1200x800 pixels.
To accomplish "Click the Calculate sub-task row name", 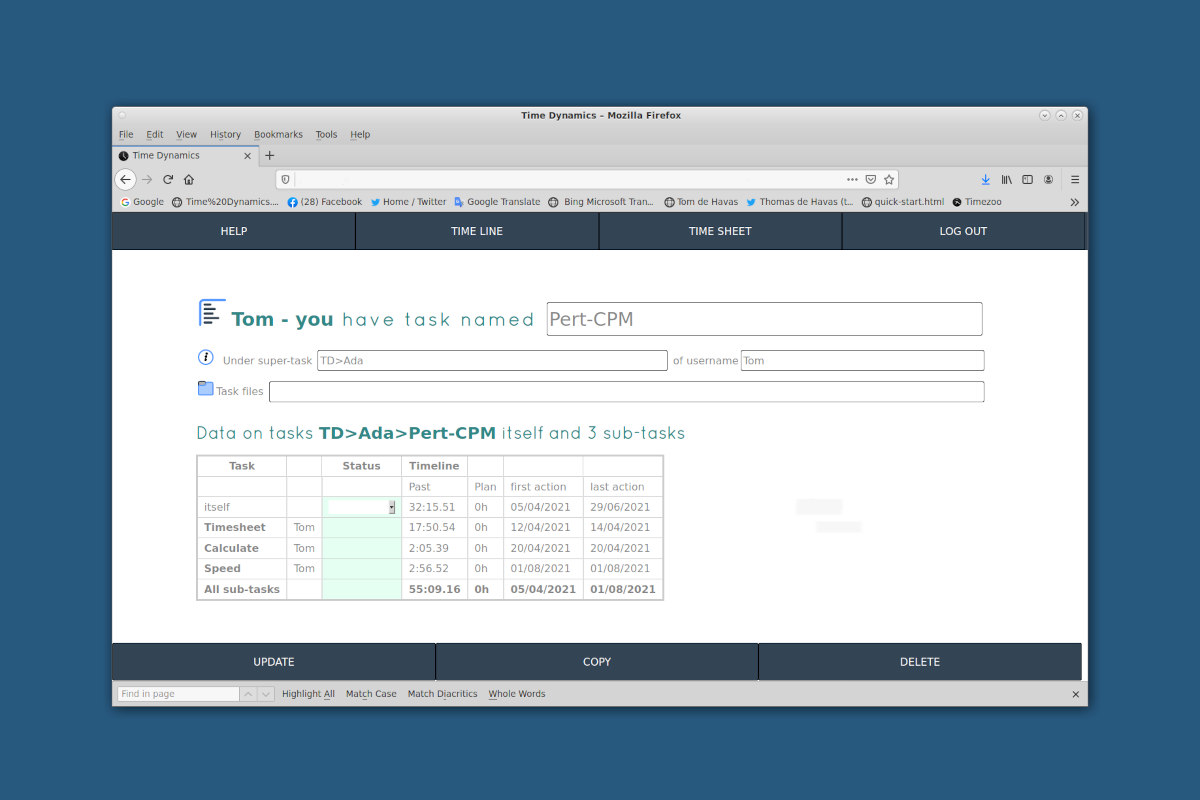I will (231, 548).
